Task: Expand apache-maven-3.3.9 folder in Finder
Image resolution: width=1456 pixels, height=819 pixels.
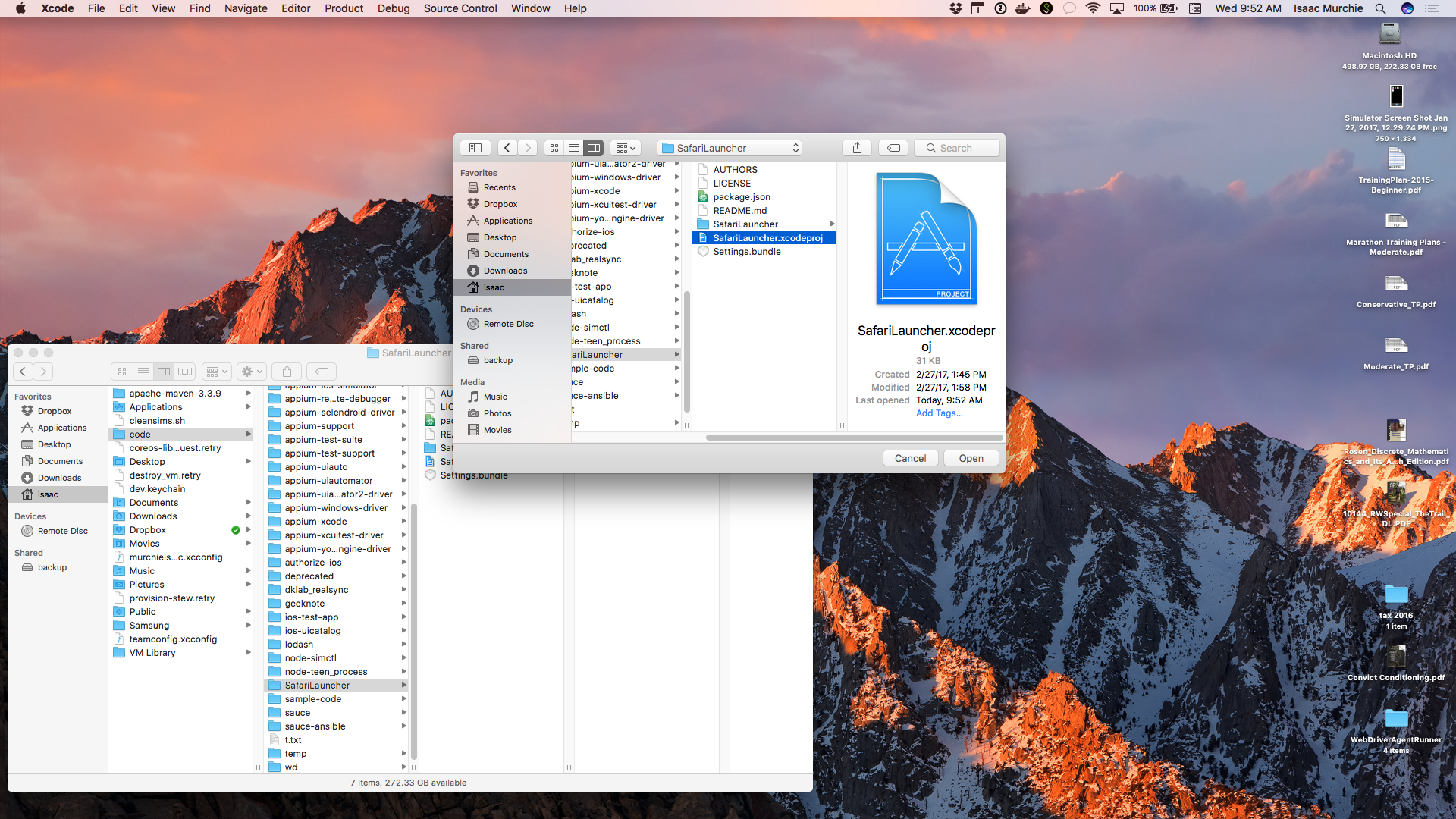Action: coord(248,394)
